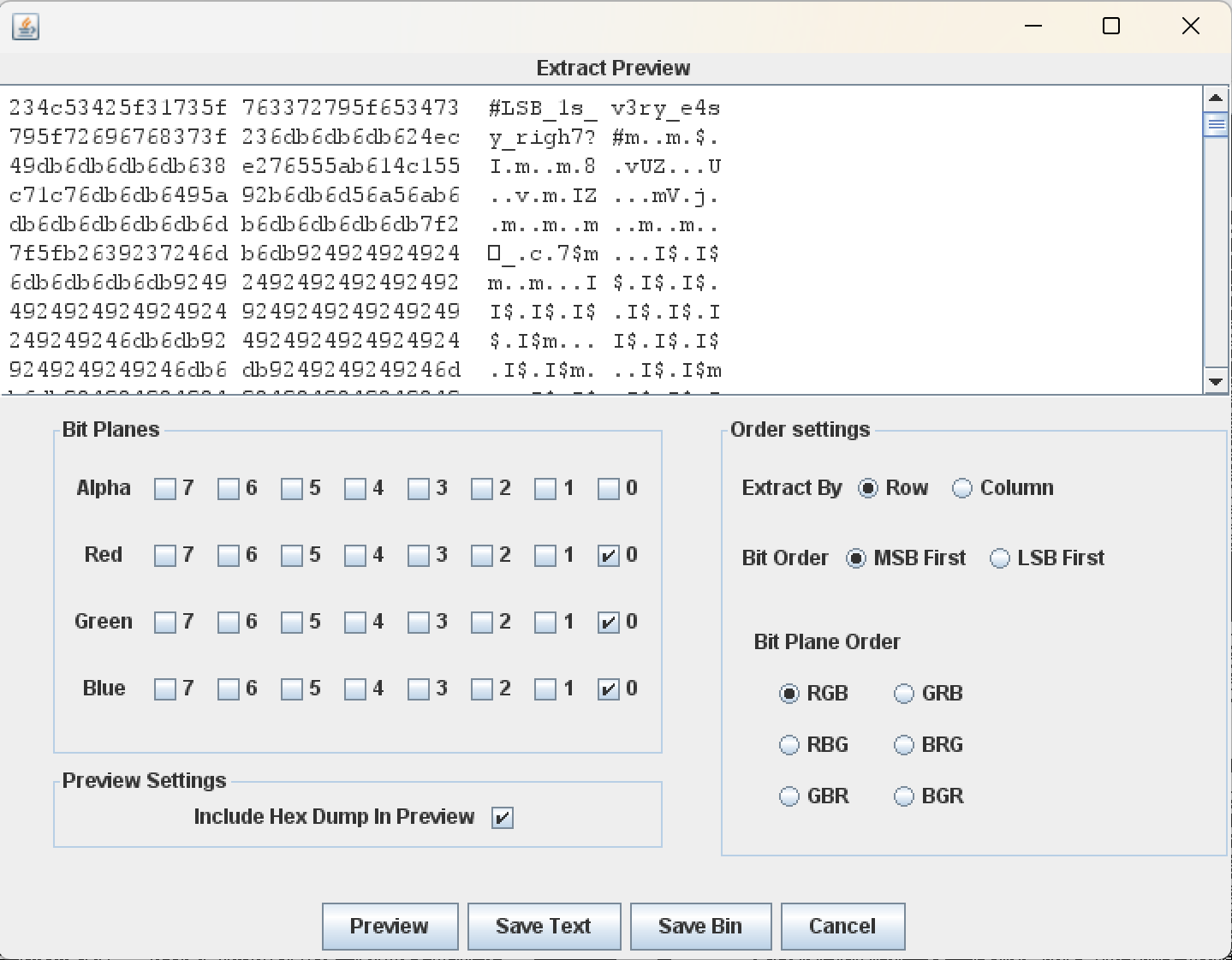This screenshot has height=960, width=1232.
Task: Uncheck Red bit plane 0
Action: point(609,556)
